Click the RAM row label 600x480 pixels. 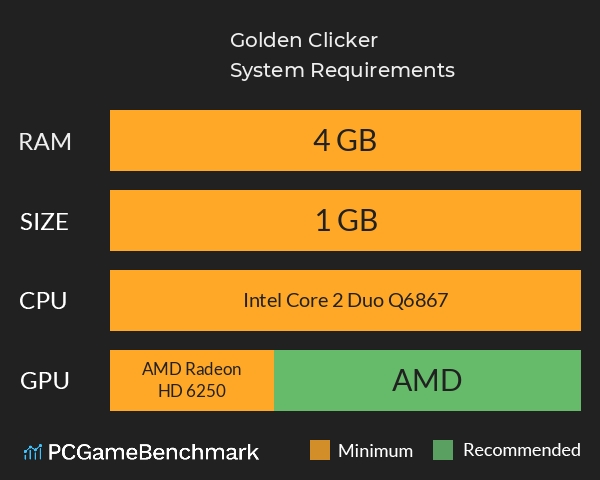point(45,142)
